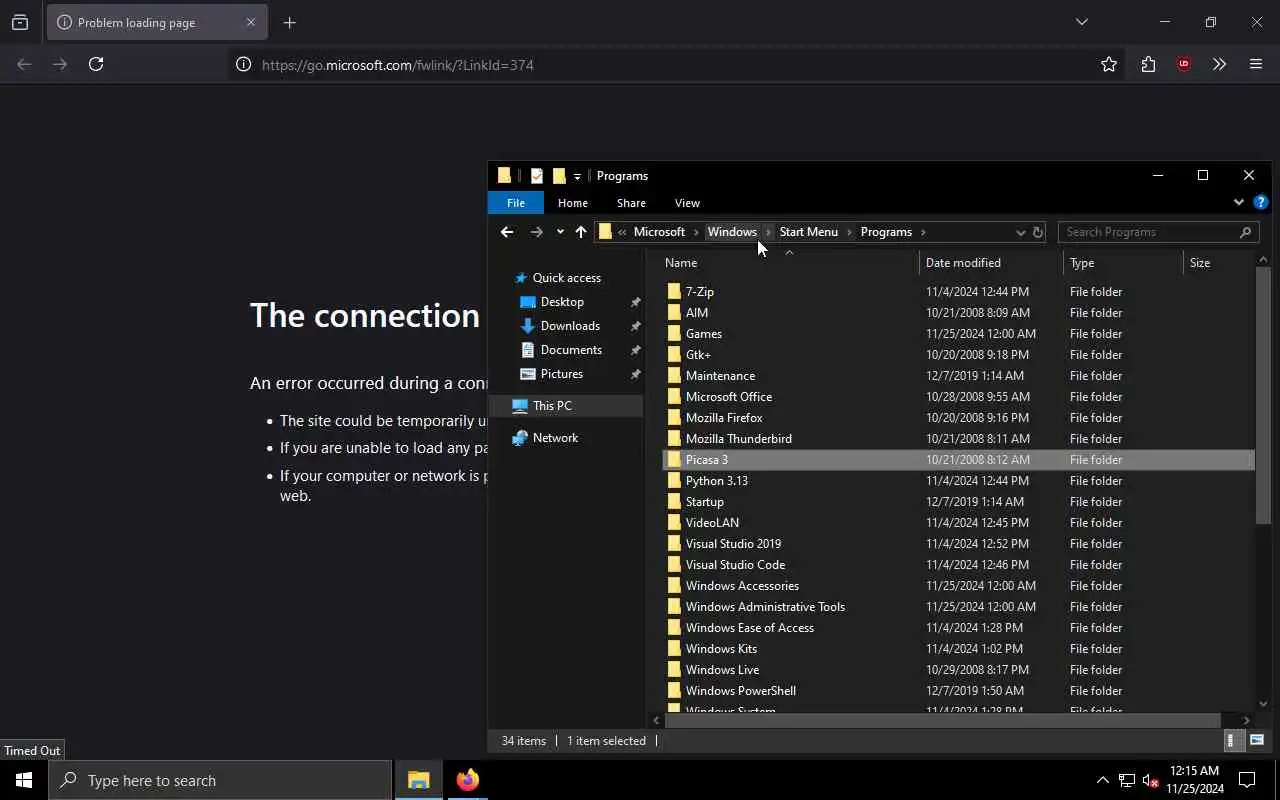Select the Games folder

[x=958, y=334]
